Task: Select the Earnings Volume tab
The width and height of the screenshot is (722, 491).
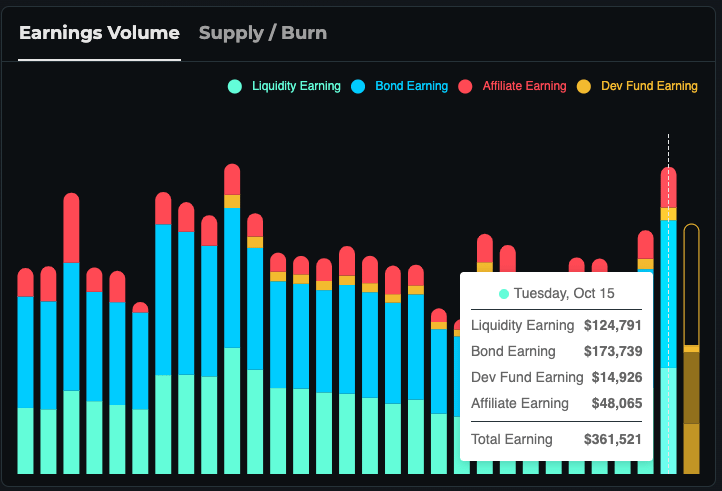Action: coord(99,33)
